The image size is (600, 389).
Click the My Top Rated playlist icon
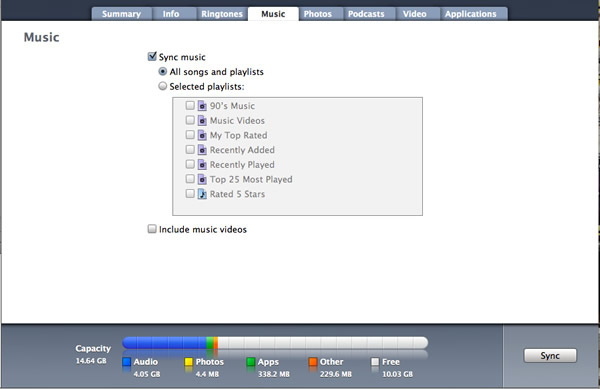[202, 135]
